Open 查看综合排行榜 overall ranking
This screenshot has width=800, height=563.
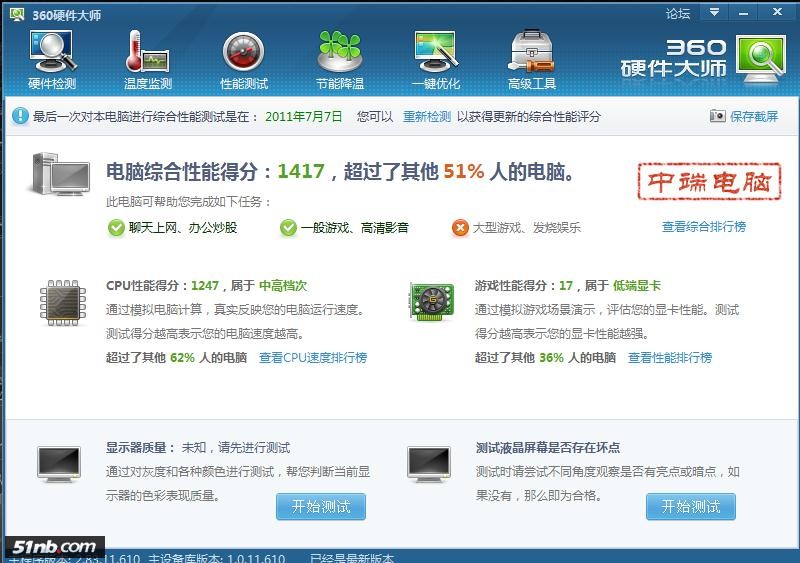pyautogui.click(x=704, y=227)
